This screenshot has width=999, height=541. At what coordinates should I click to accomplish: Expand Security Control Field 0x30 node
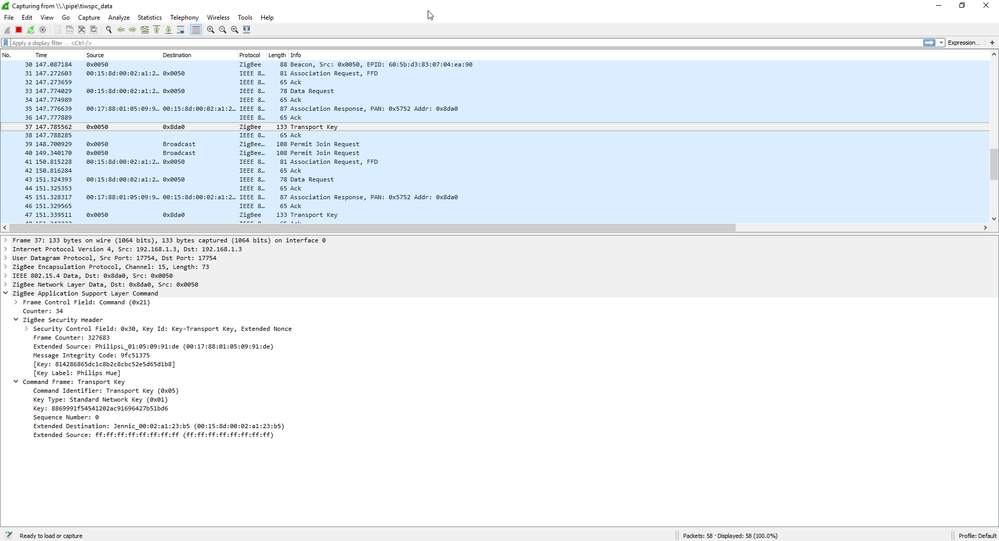[26, 329]
